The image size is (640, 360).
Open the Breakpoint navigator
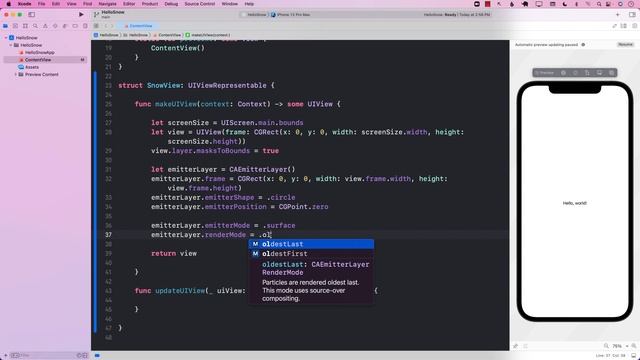tap(75, 26)
